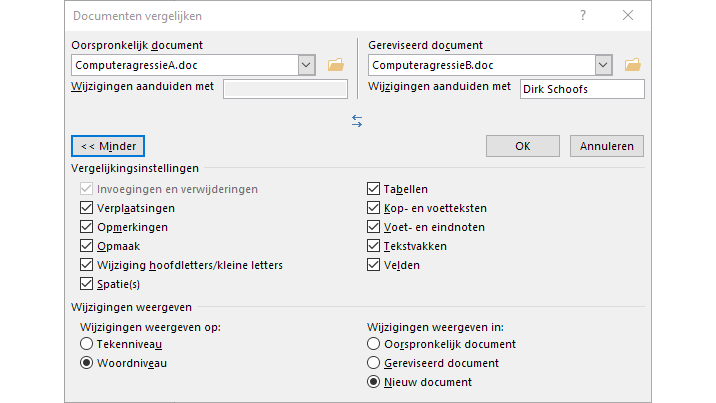Select the Tekenniveau radio button

(87, 344)
